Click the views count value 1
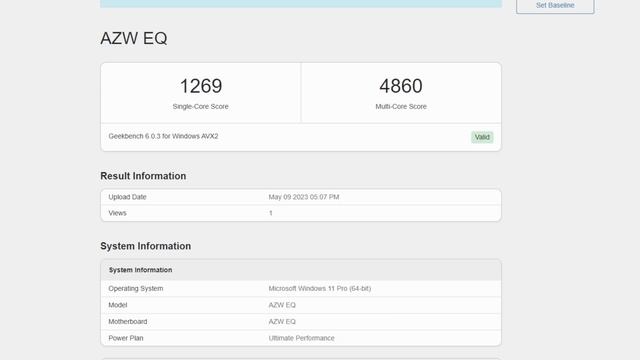This screenshot has width=640, height=360. pos(271,213)
